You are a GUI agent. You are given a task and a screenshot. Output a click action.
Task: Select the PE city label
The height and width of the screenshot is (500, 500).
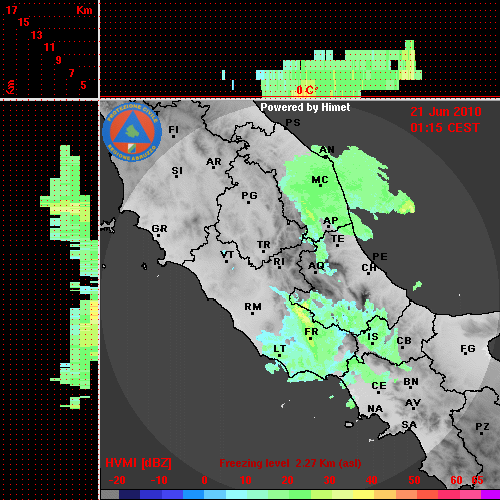(x=380, y=257)
